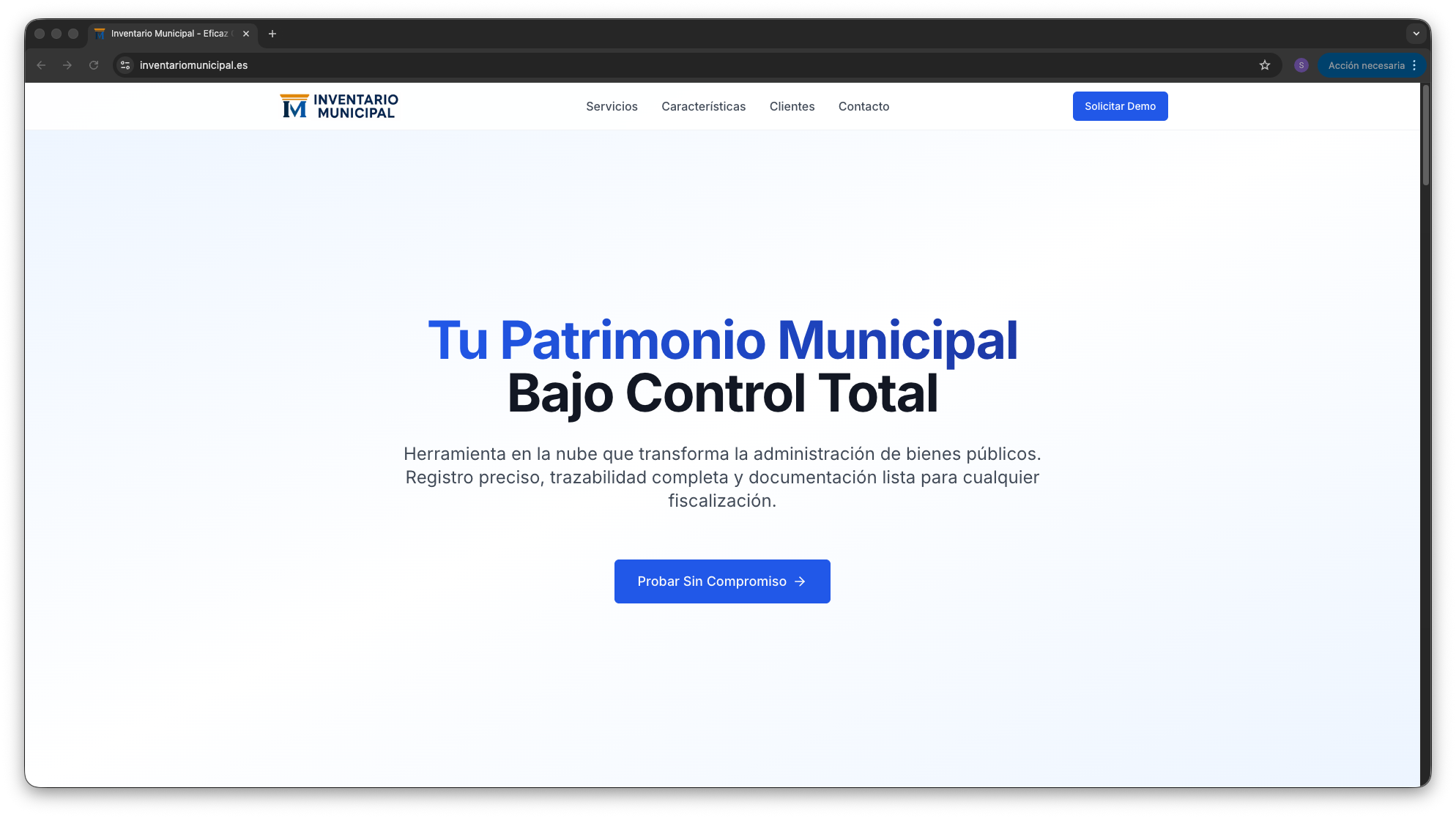Click the back navigation arrow

41,65
